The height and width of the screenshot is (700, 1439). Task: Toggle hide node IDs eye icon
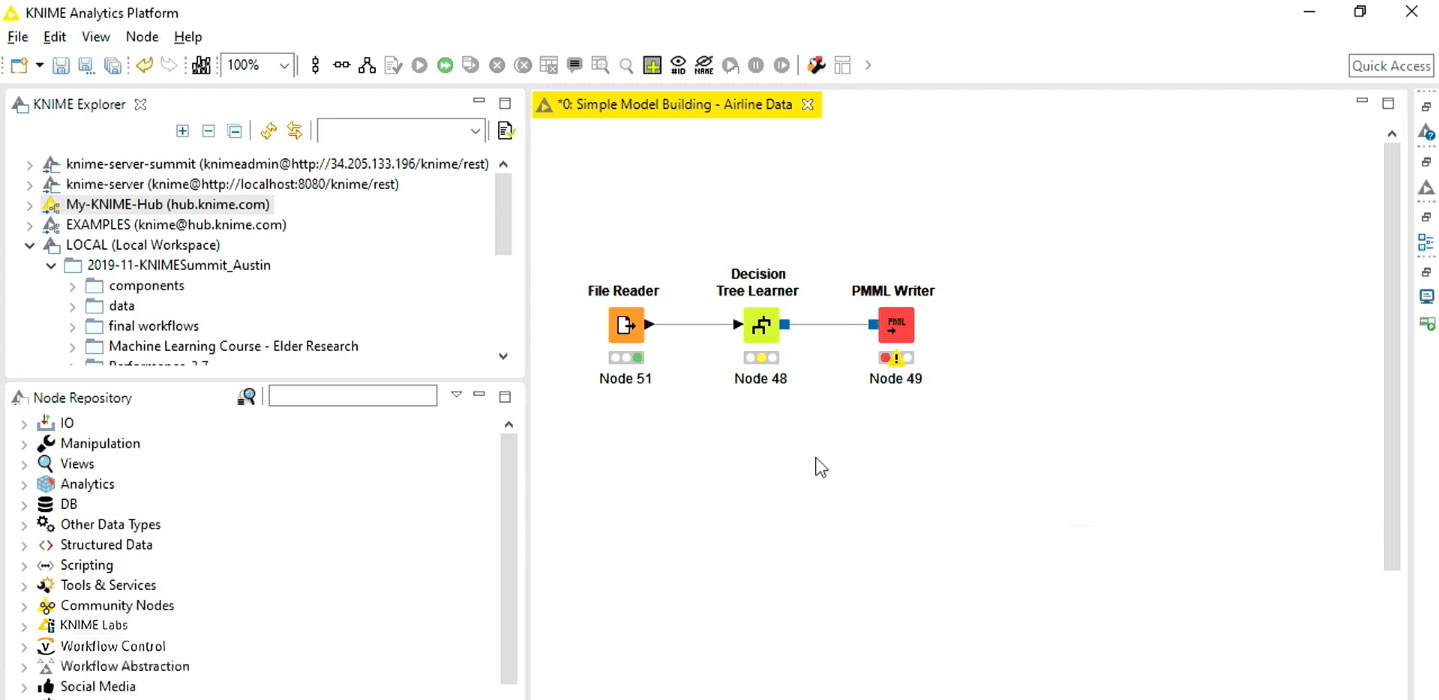[678, 65]
